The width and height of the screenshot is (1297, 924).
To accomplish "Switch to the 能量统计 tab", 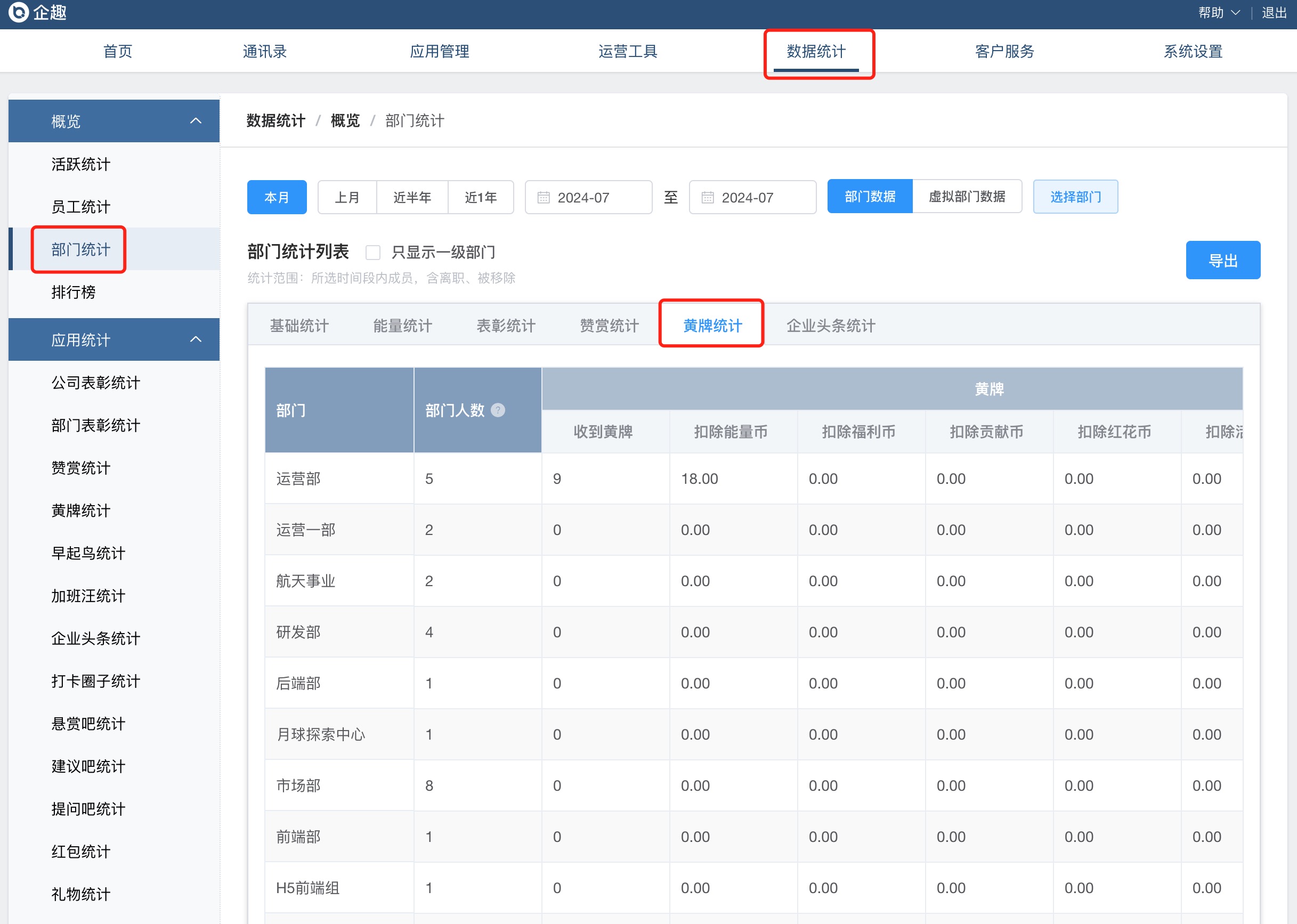I will coord(402,326).
